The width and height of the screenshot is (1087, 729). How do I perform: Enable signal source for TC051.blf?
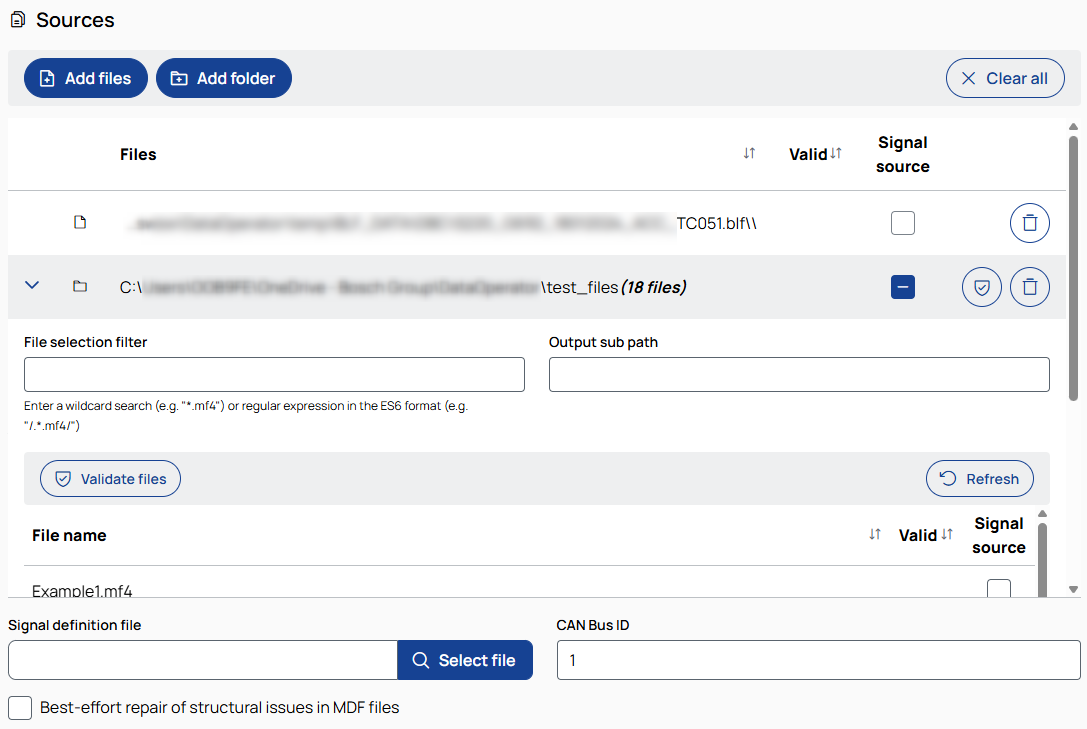[902, 223]
